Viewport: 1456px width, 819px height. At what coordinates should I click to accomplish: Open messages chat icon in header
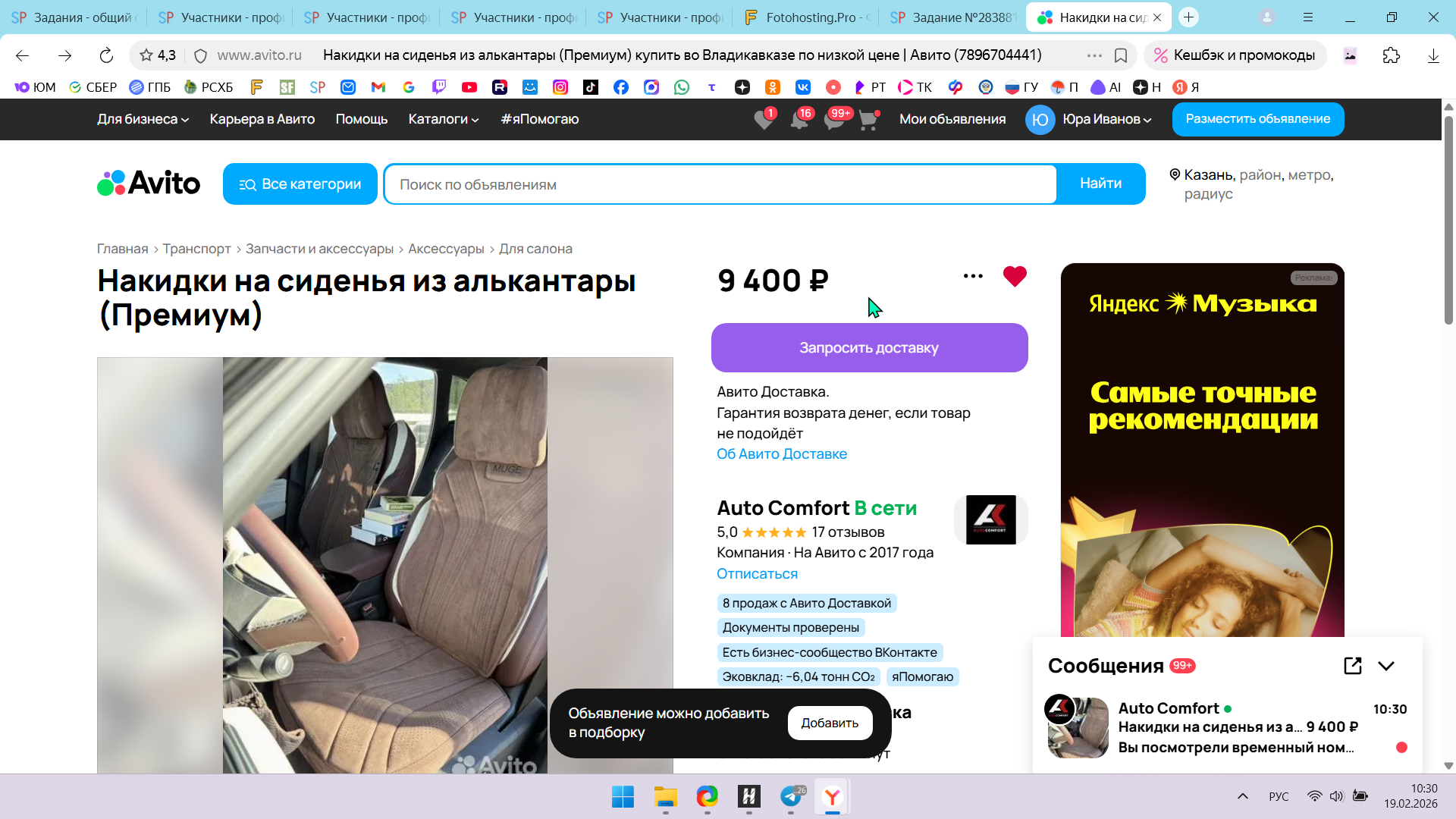(x=833, y=120)
